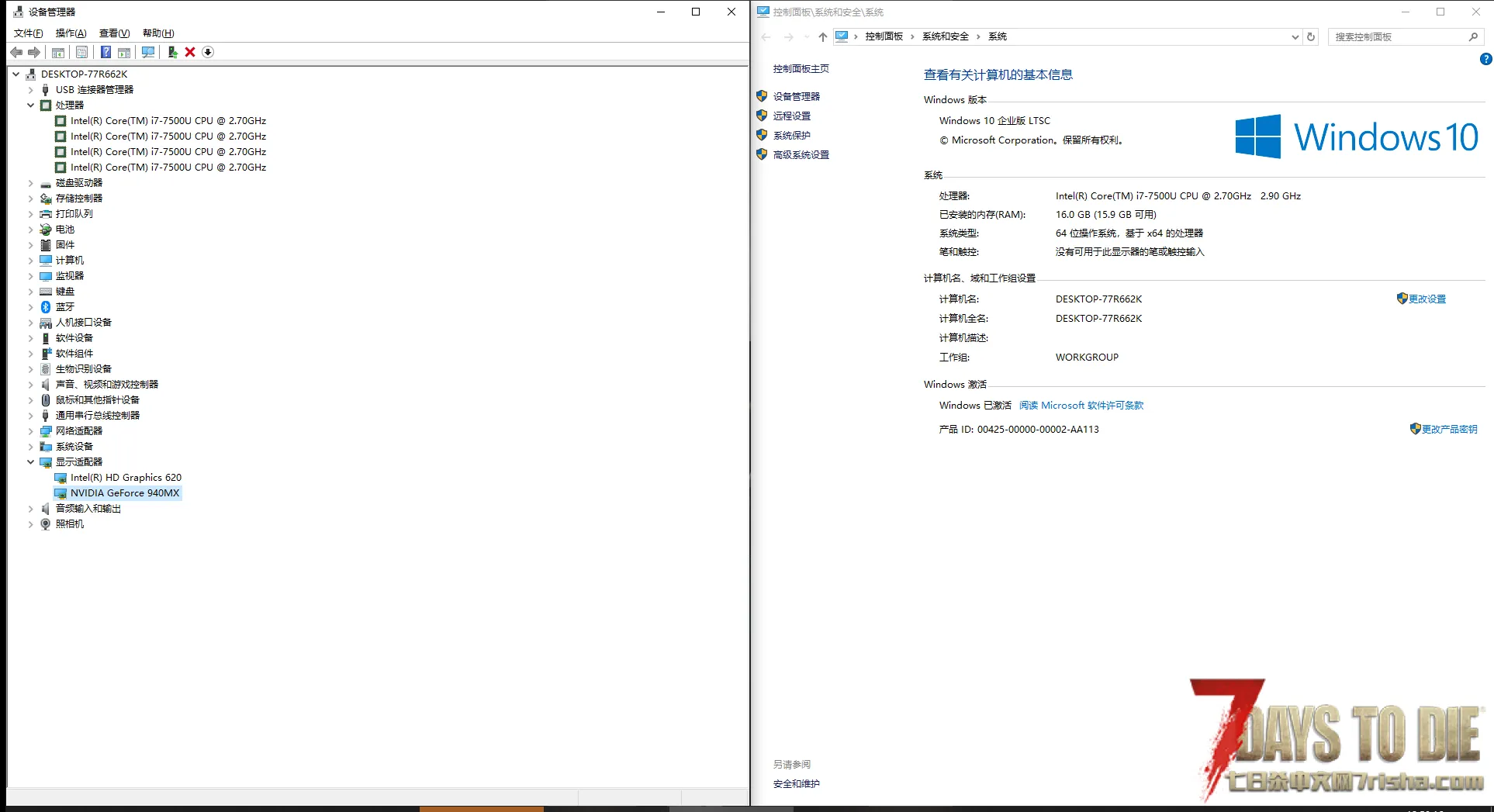Click the refresh button beside the address bar
Screen dimensions: 1494x812
[1311, 36]
